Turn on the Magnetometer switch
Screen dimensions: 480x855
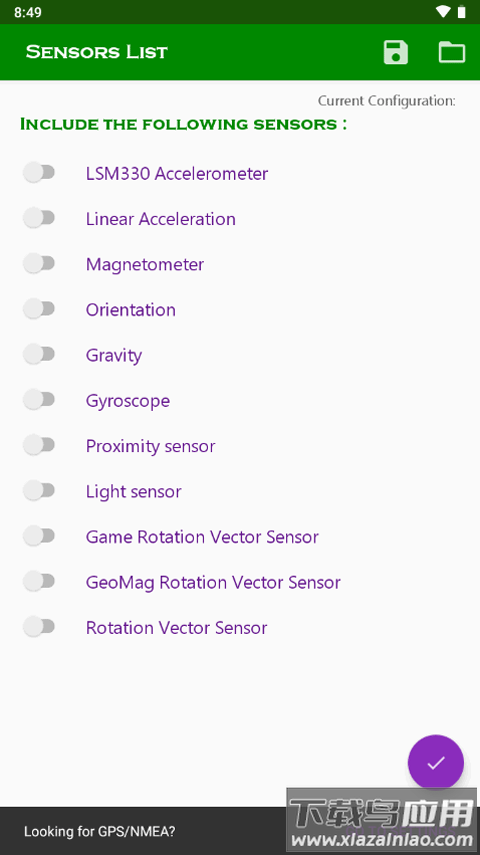[39, 263]
